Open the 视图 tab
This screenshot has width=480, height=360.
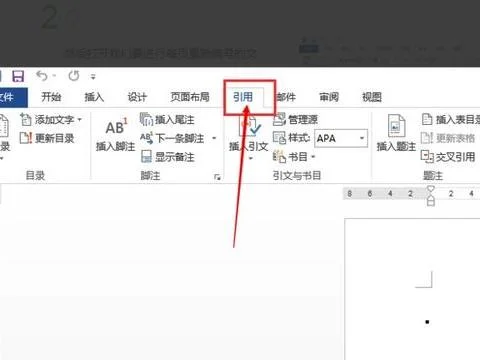pos(372,97)
